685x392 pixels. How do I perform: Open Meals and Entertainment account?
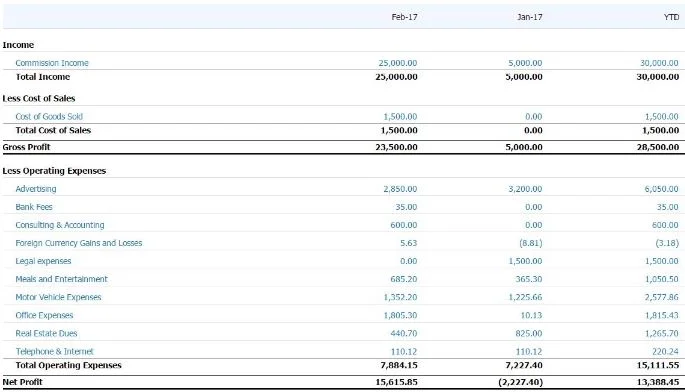tap(61, 279)
